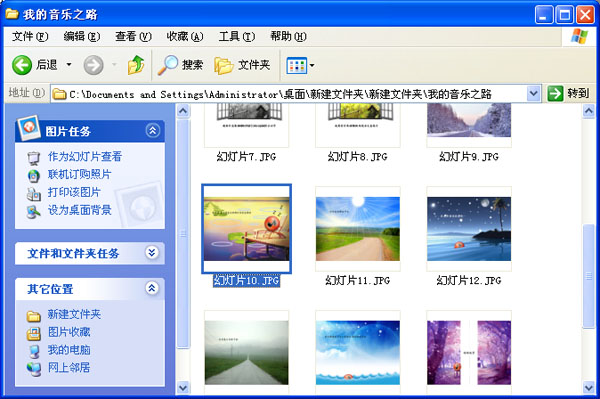The width and height of the screenshot is (600, 399).
Task: Open the 查看 (V) menu
Action: [x=133, y=36]
